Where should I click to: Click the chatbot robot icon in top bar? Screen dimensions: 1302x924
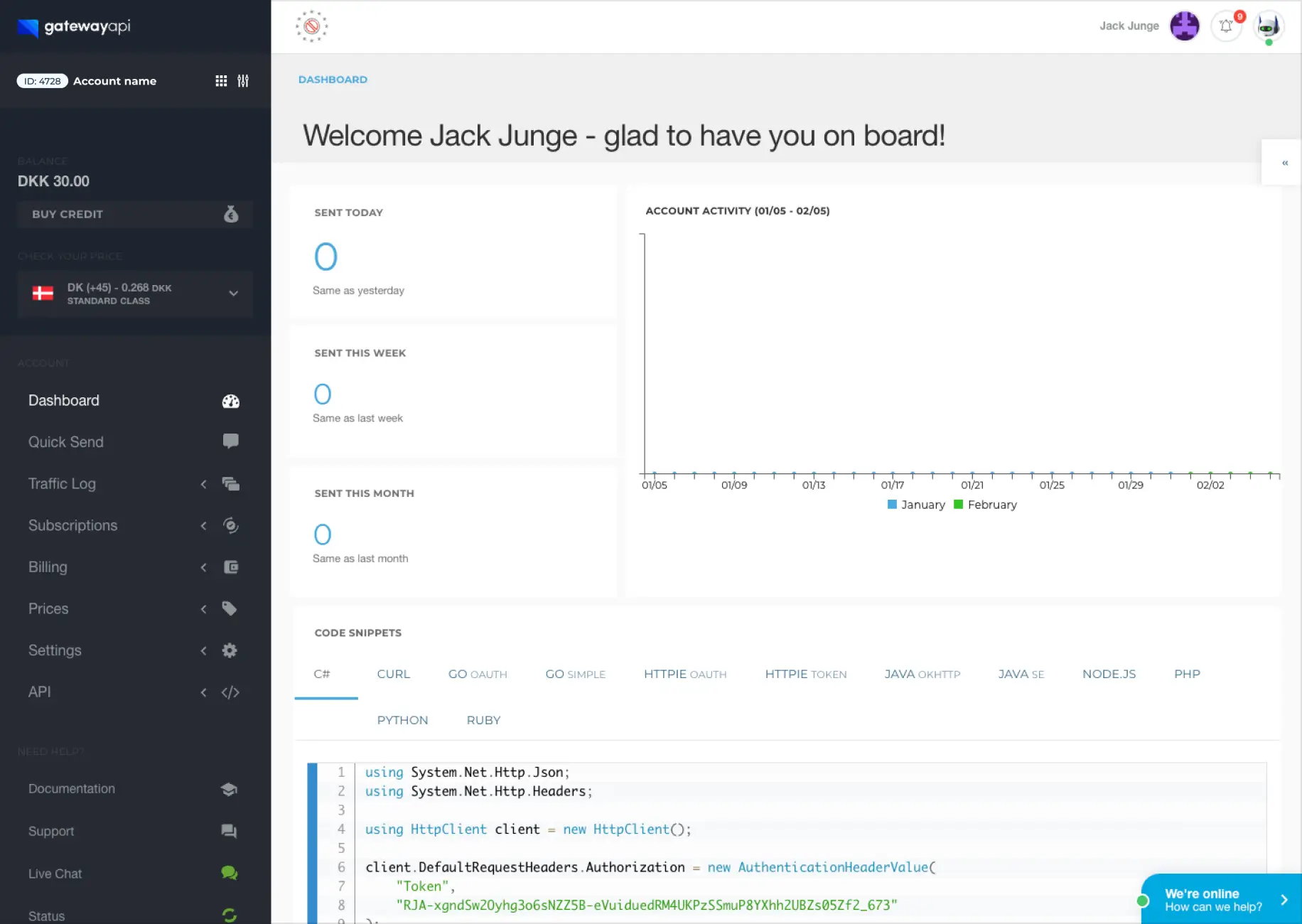coord(1268,26)
